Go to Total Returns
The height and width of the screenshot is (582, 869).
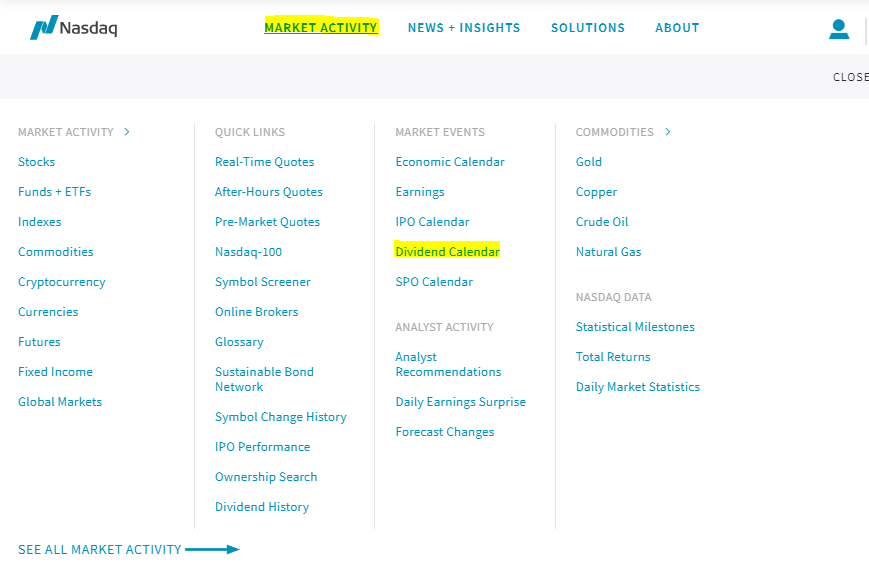pyautogui.click(x=613, y=357)
